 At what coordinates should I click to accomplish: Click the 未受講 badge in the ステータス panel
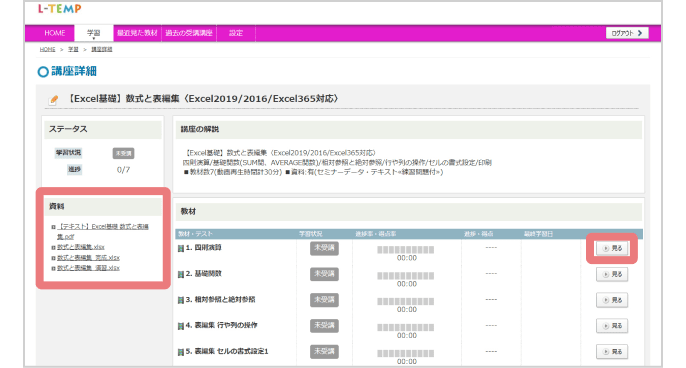pos(123,154)
